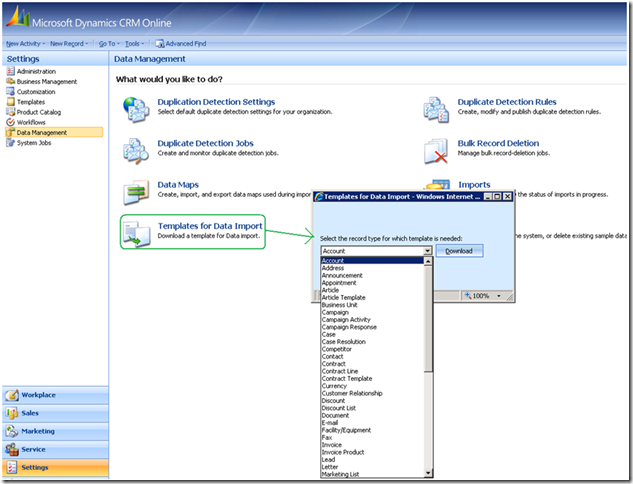Select System Jobs in Settings tree

[x=35, y=143]
